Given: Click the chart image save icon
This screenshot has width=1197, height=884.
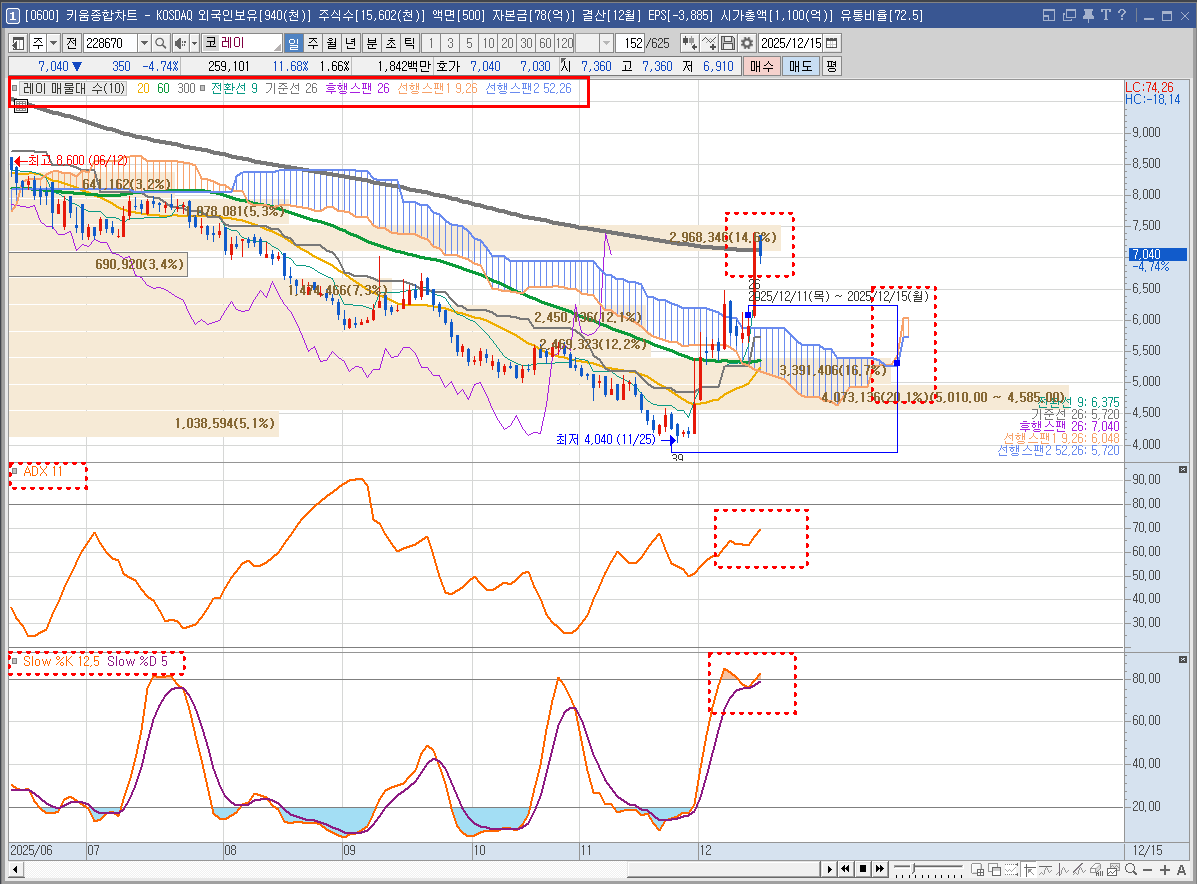Looking at the screenshot, I should pos(1113,869).
